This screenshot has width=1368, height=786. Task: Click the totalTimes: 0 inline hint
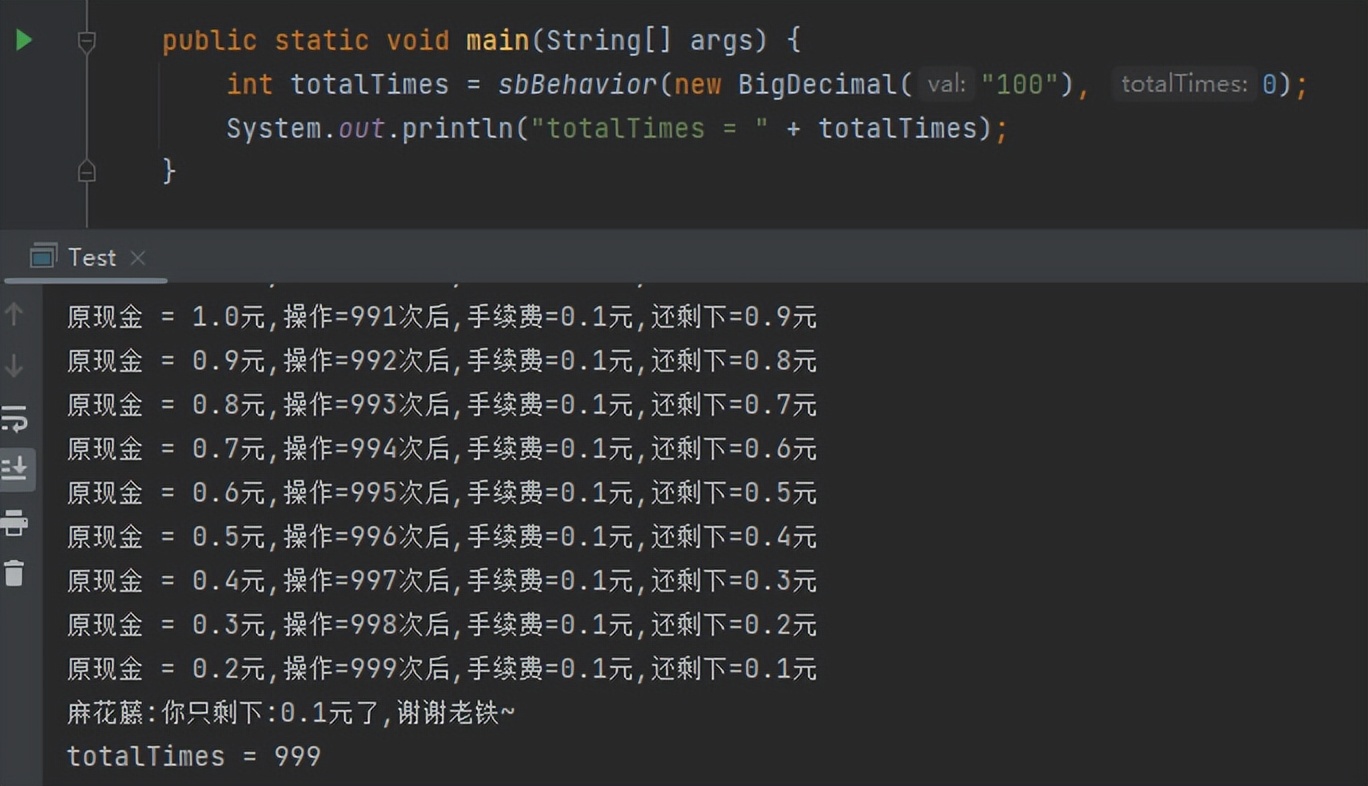pyautogui.click(x=1197, y=84)
